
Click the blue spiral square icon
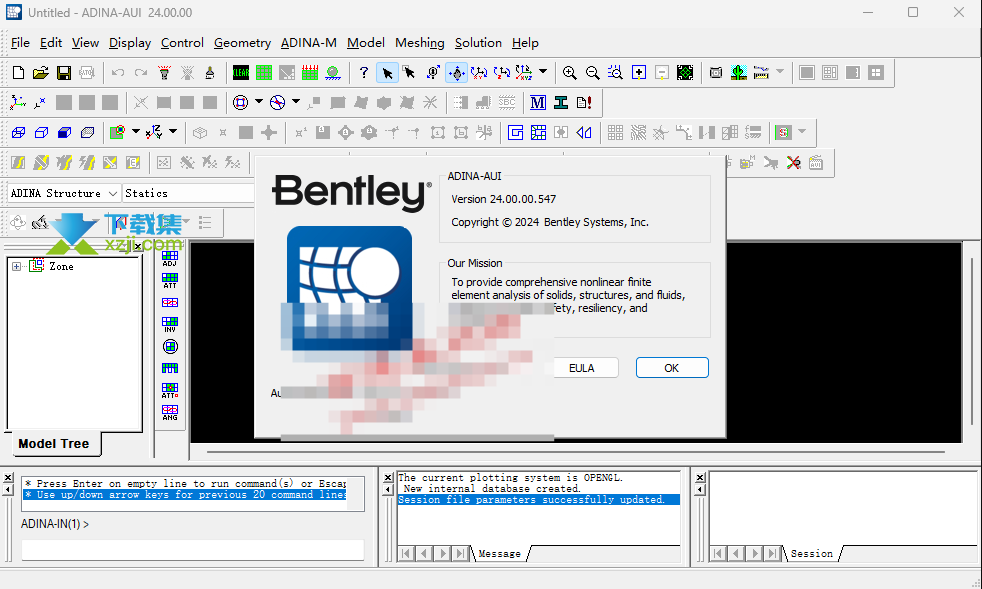[515, 133]
